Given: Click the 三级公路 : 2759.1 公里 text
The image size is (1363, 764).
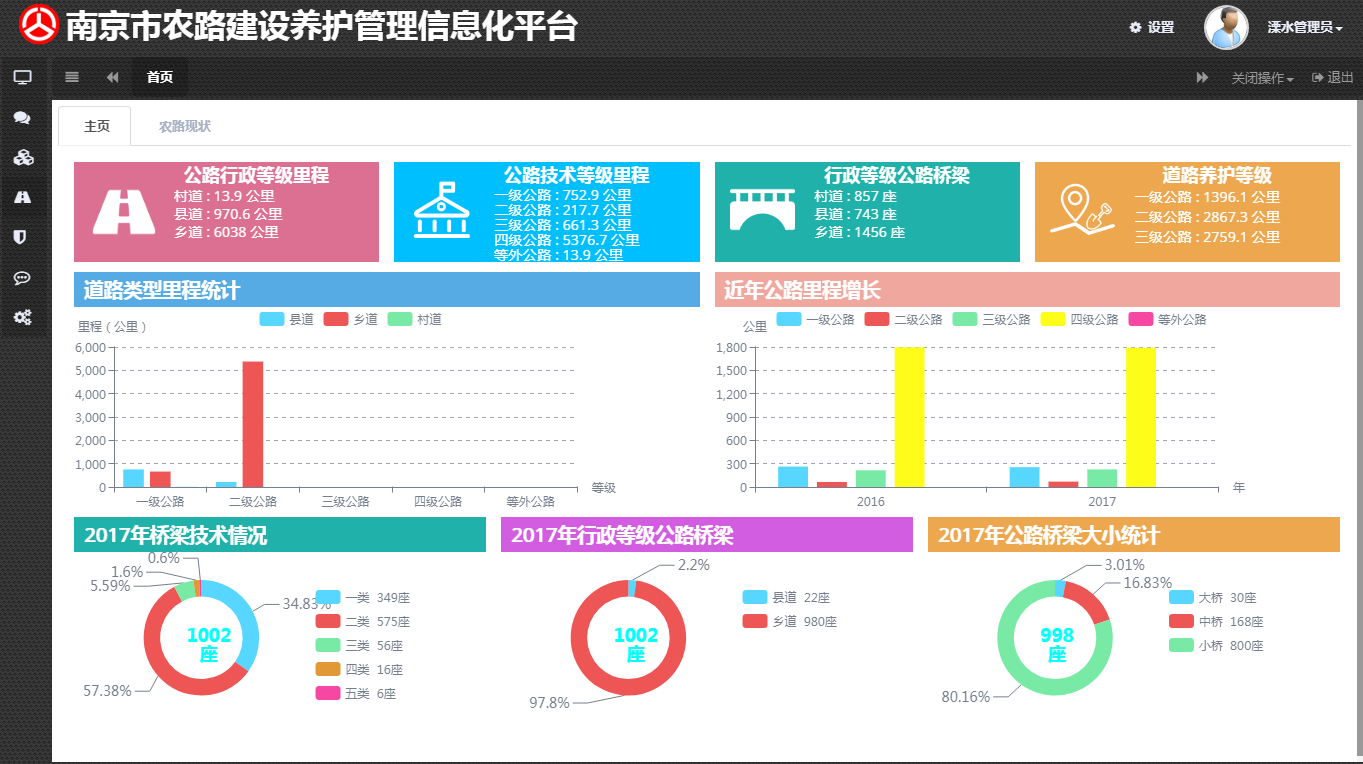Looking at the screenshot, I should 1207,237.
